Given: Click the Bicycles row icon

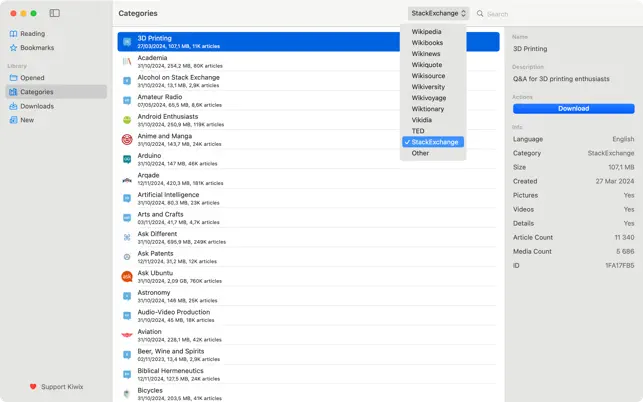Looking at the screenshot, I should point(127,394).
